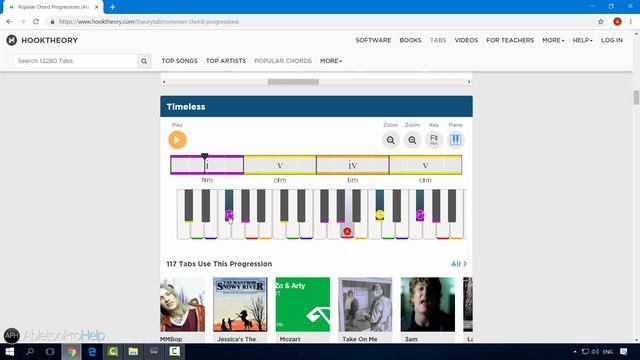Open the Chrome profile avatar

tap(617, 22)
